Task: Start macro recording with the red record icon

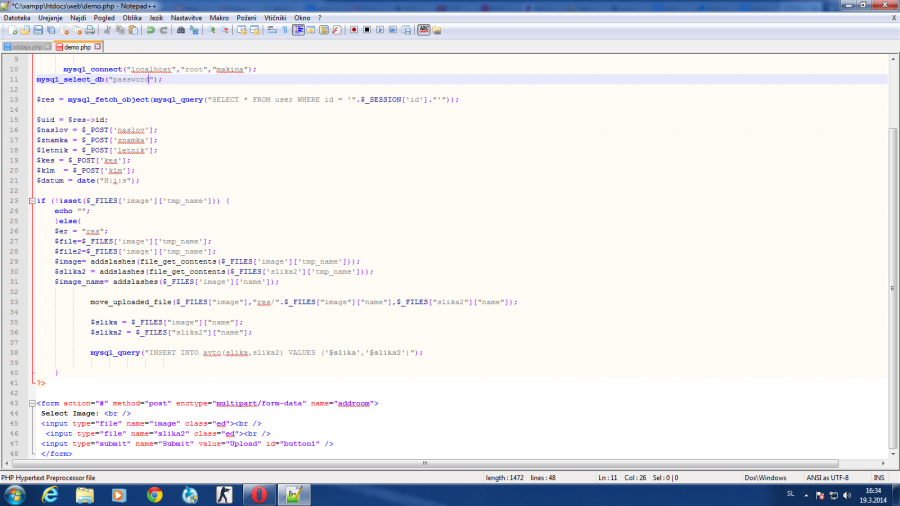Action: (x=354, y=30)
